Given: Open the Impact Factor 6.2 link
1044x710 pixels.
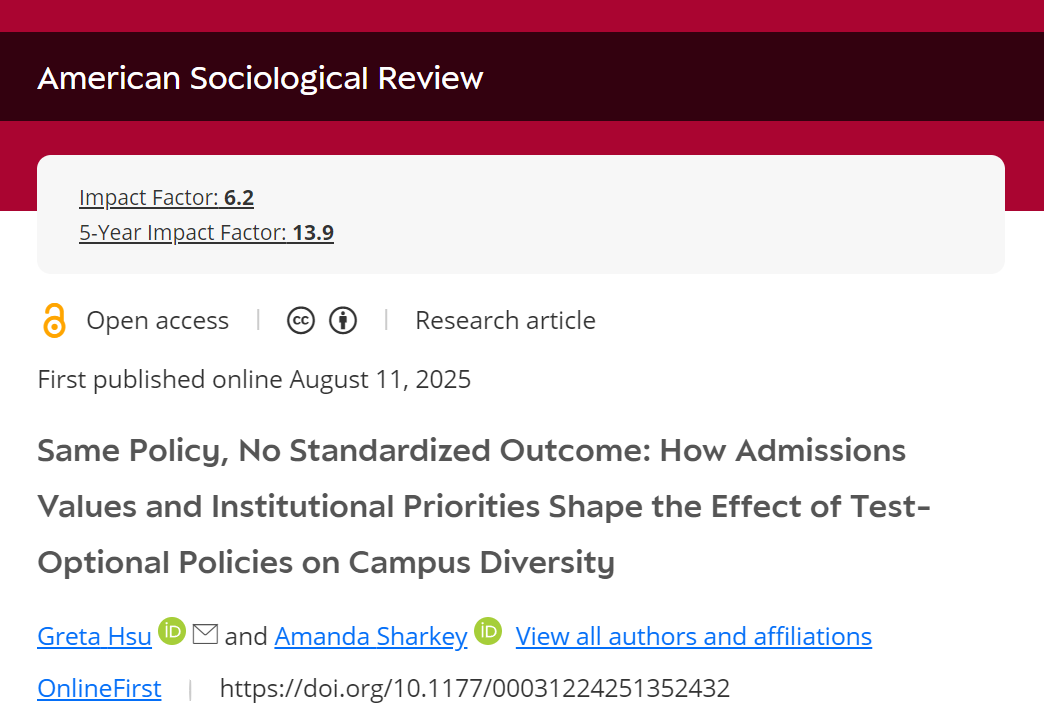Looking at the screenshot, I should coord(166,198).
